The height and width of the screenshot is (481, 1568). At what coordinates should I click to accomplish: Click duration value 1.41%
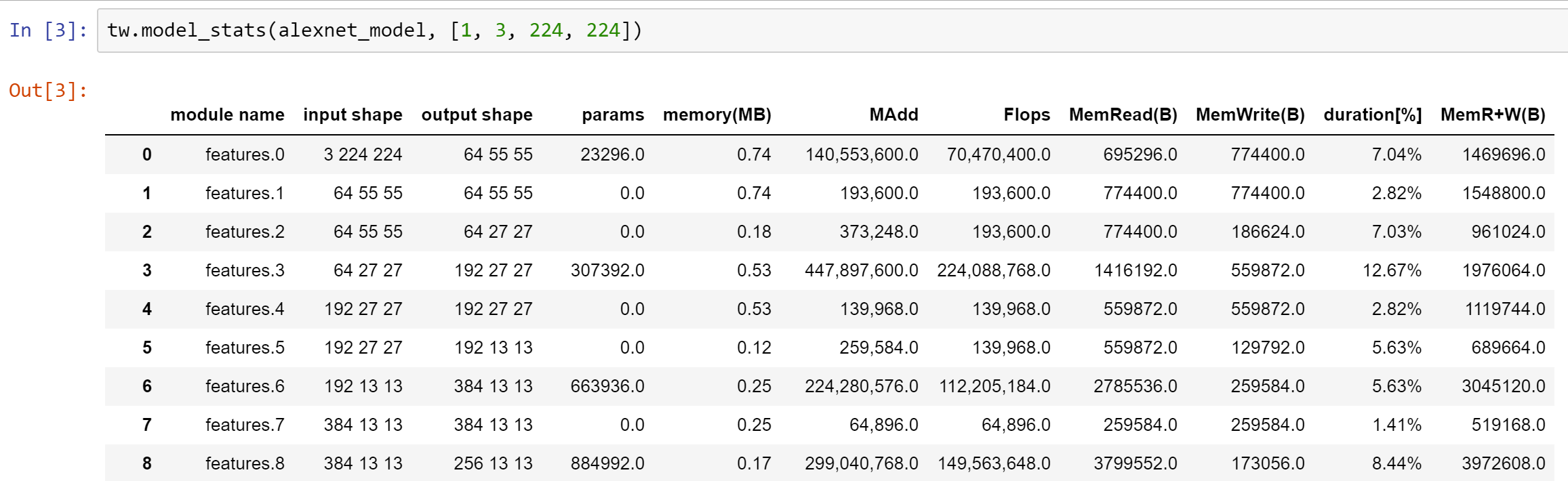click(1396, 425)
